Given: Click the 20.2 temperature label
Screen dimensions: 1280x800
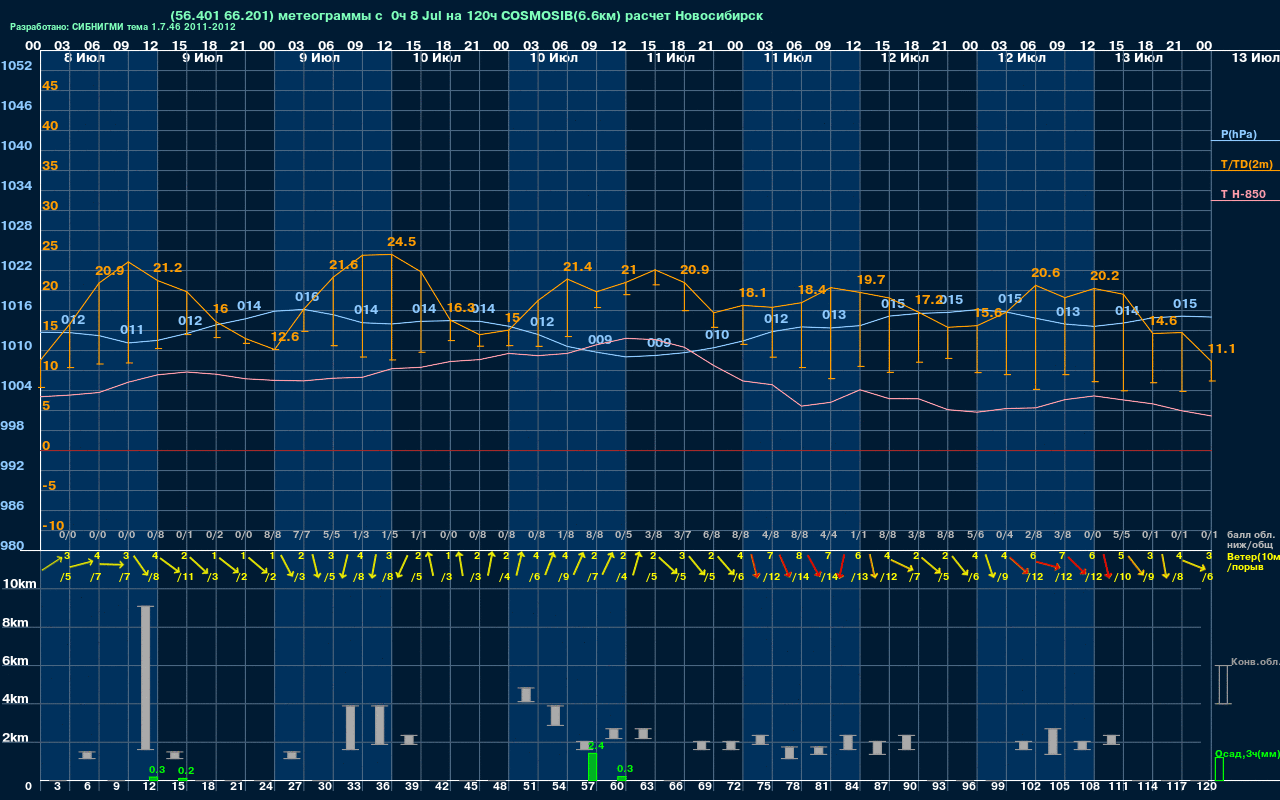Looking at the screenshot, I should tap(1104, 276).
